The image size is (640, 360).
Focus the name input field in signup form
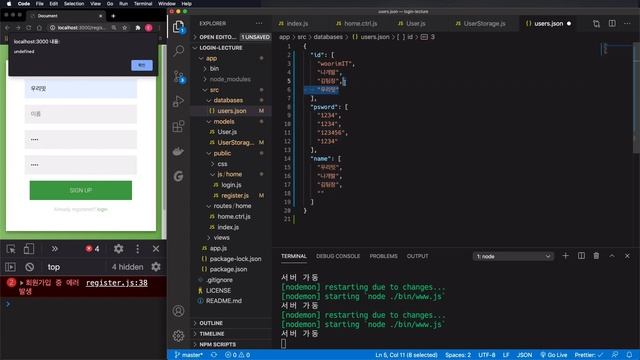tap(81, 114)
